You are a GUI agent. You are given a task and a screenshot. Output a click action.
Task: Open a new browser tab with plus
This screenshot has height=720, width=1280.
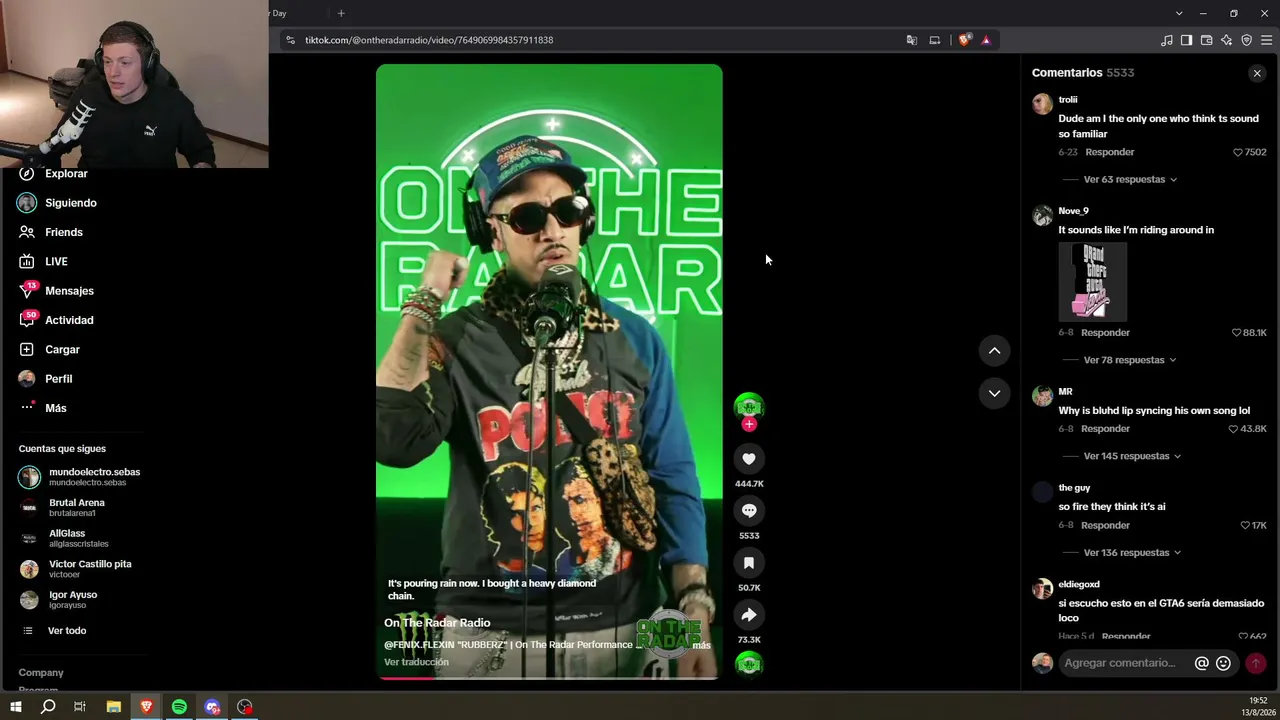click(x=341, y=13)
